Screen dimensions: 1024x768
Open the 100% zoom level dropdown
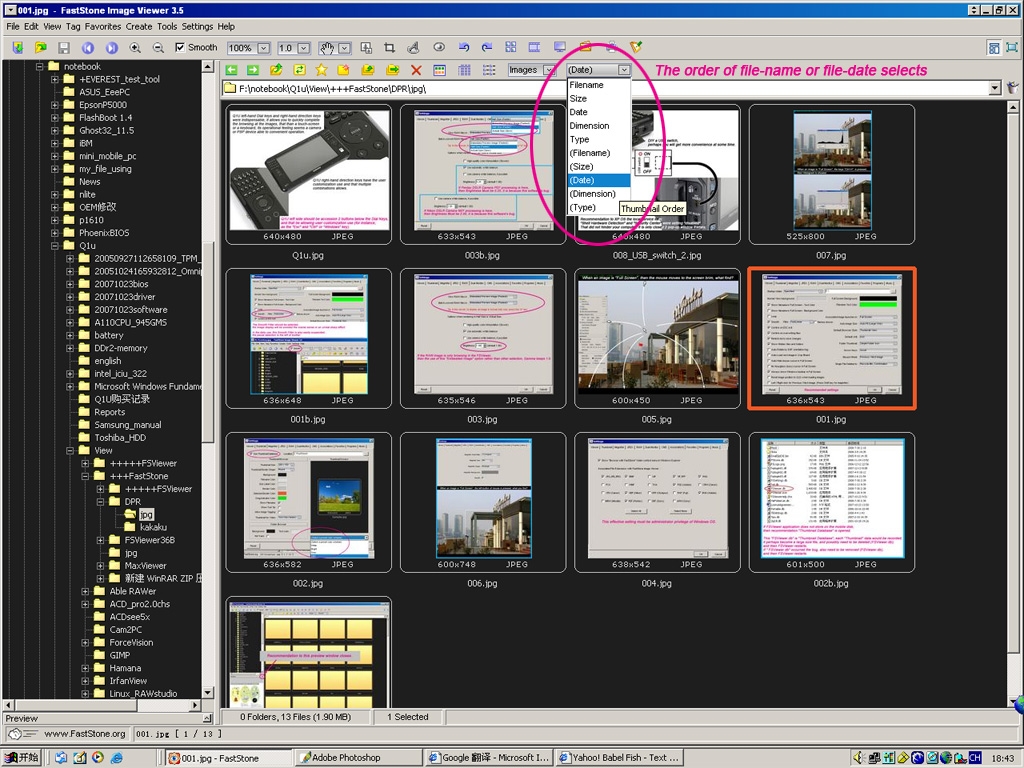click(x=263, y=47)
